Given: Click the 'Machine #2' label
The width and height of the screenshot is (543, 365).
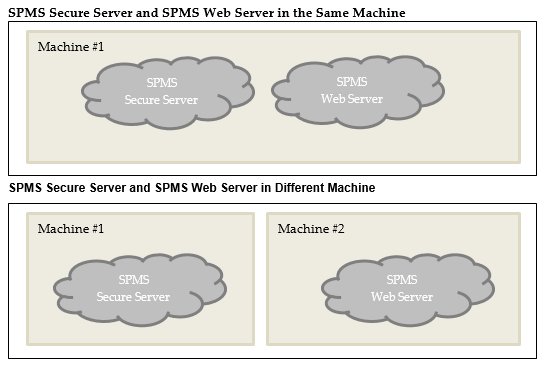Looking at the screenshot, I should point(311,229).
